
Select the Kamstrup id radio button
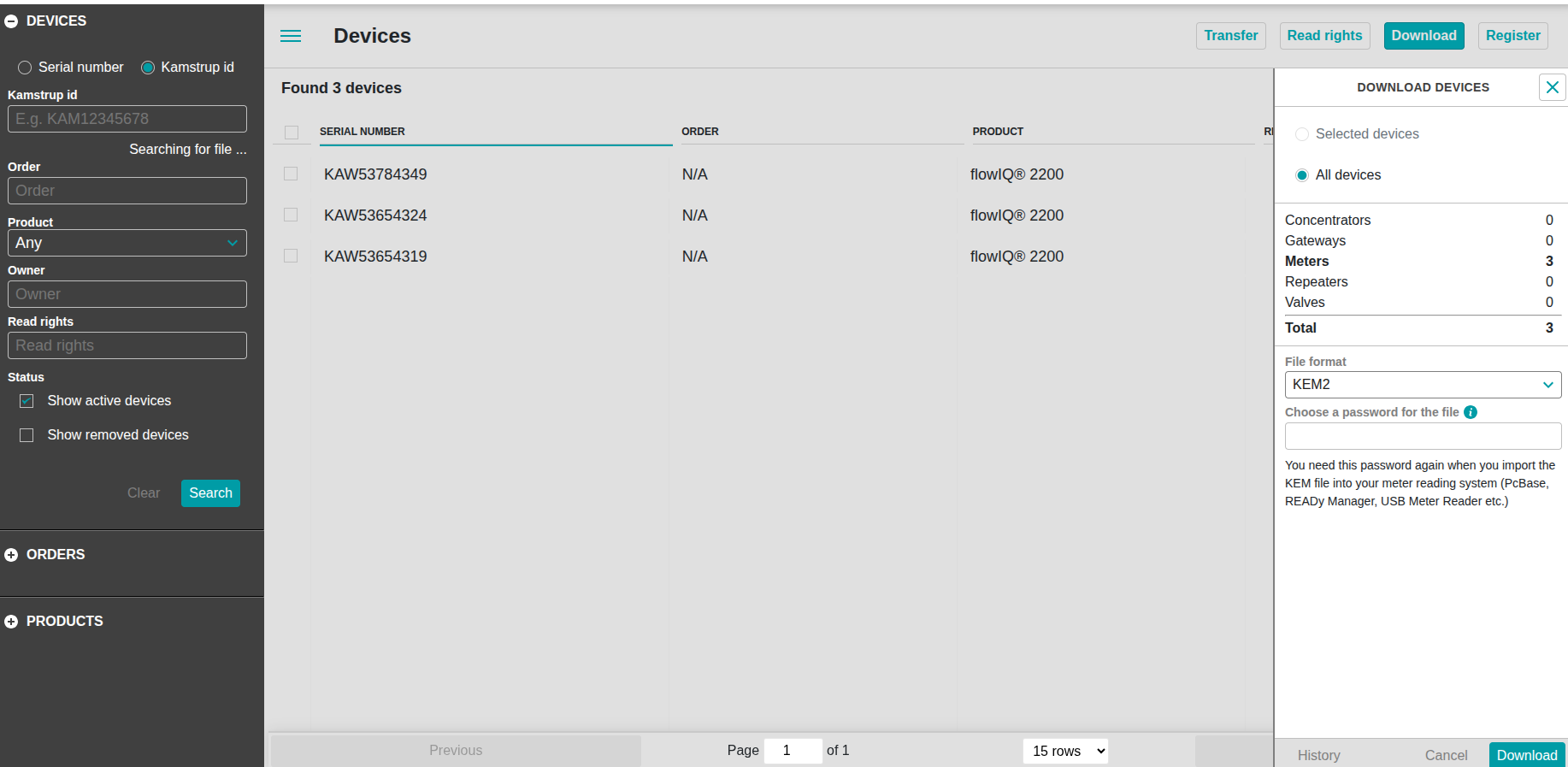click(x=148, y=68)
